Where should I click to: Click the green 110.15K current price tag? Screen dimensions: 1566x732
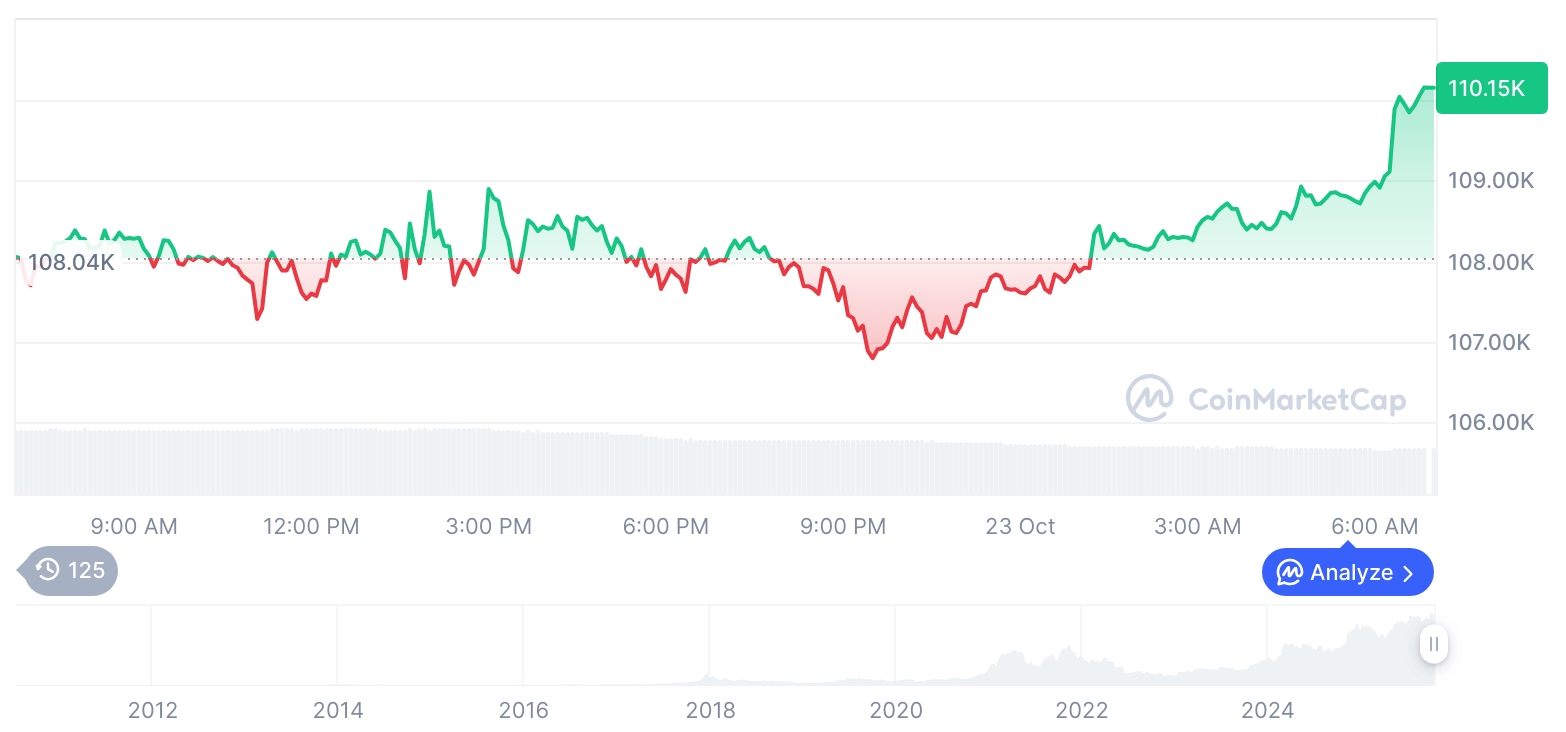point(1490,88)
